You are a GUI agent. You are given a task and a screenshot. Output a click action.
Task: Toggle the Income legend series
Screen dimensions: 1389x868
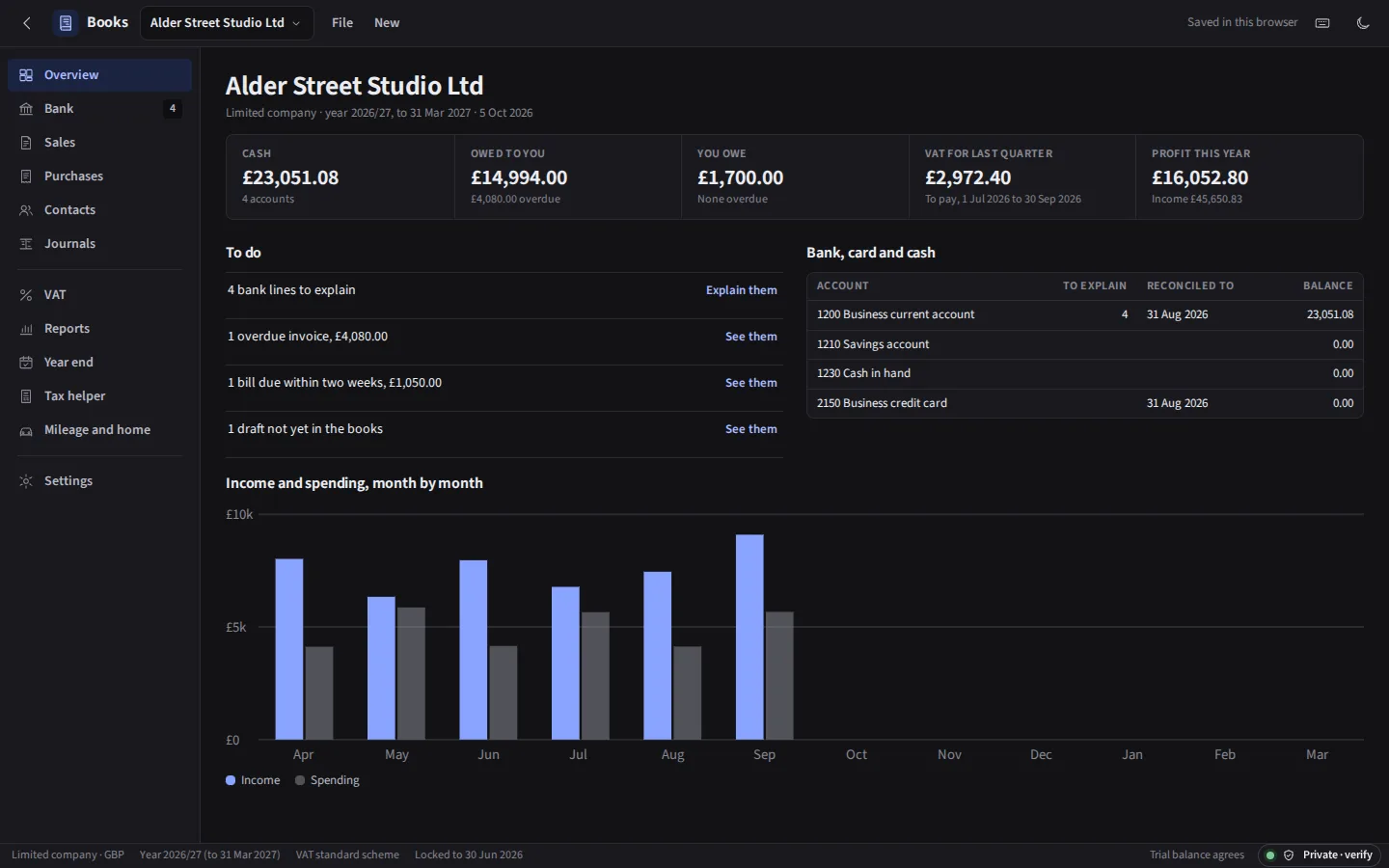[253, 780]
